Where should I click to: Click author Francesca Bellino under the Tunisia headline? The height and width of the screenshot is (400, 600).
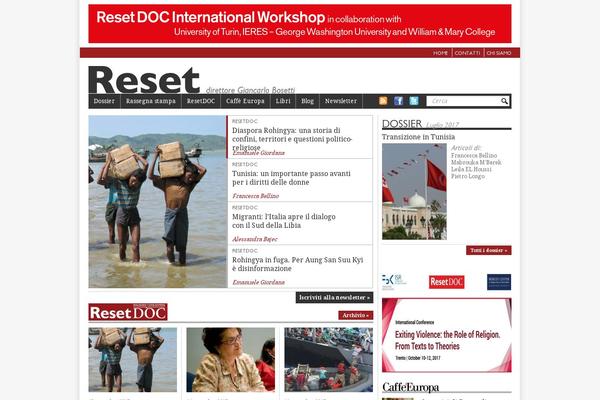pos(256,196)
